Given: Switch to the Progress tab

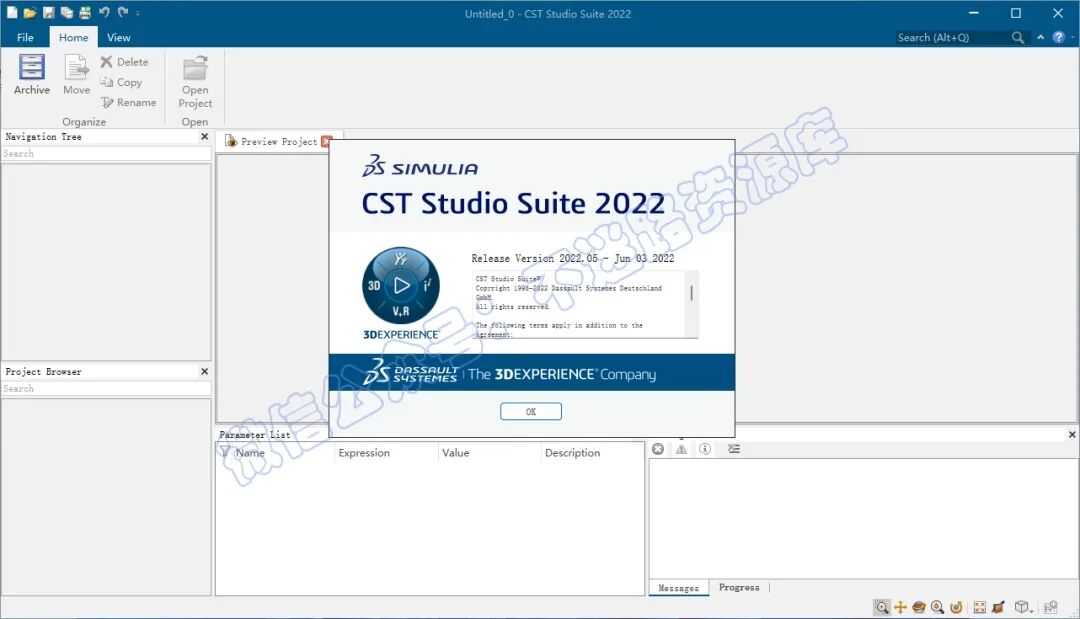Looking at the screenshot, I should 739,587.
